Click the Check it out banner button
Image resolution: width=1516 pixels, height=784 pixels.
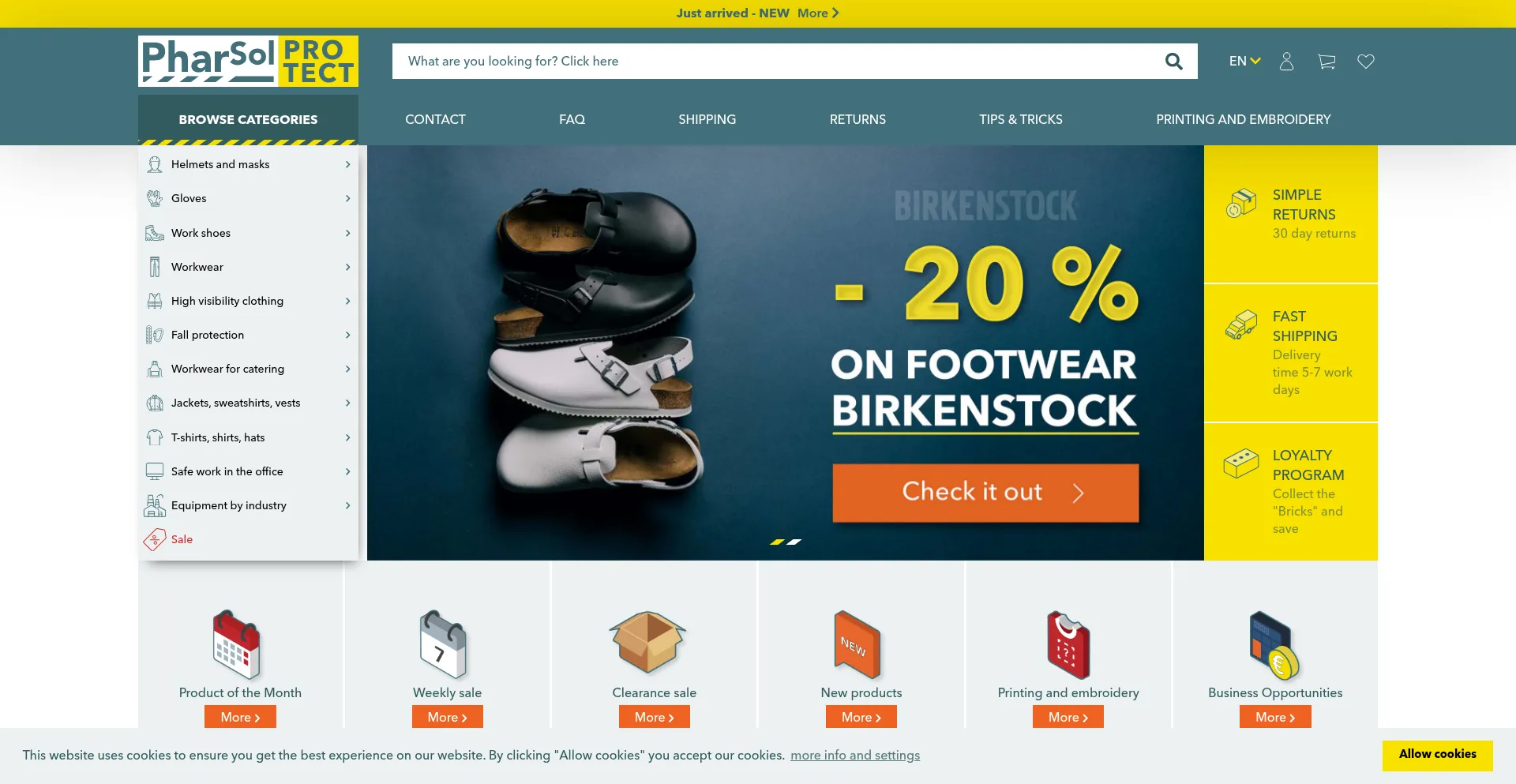(985, 493)
